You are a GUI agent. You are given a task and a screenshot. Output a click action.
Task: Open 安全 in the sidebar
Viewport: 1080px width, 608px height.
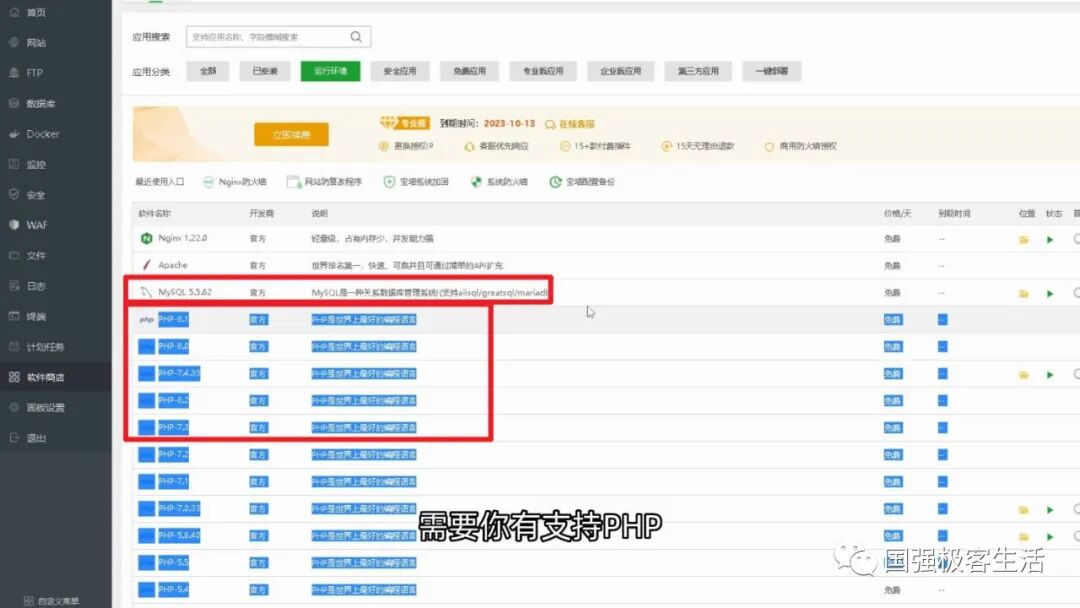[x=36, y=195]
